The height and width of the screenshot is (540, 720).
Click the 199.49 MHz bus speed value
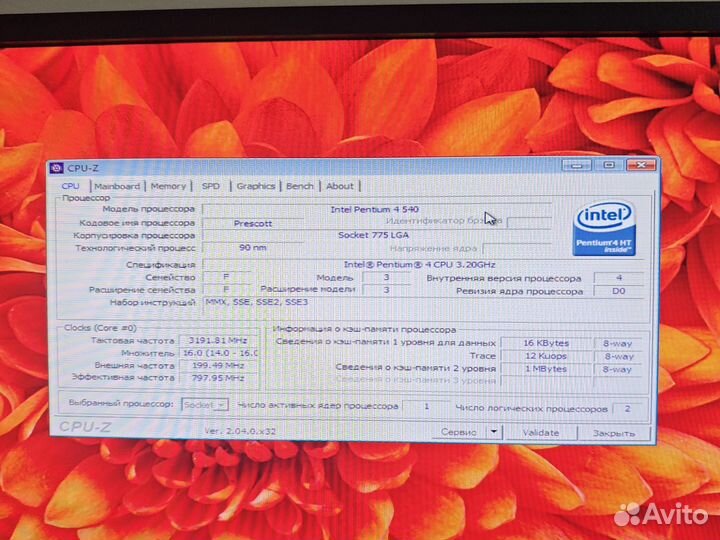pos(218,366)
